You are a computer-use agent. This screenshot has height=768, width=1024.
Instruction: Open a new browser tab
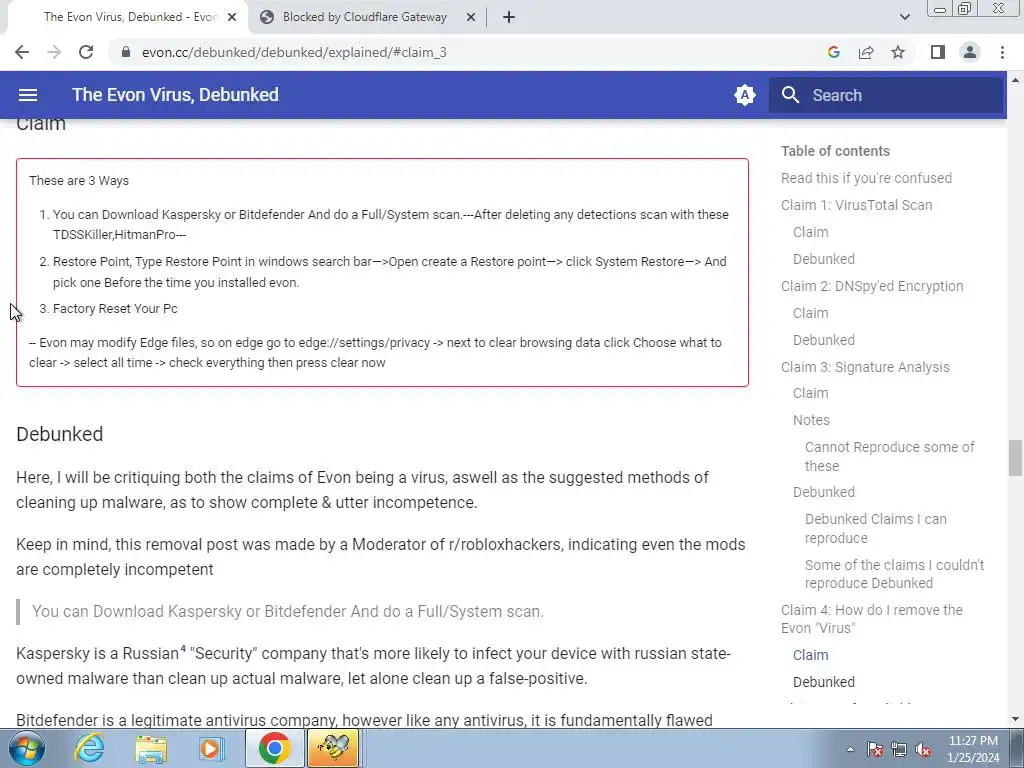(509, 18)
